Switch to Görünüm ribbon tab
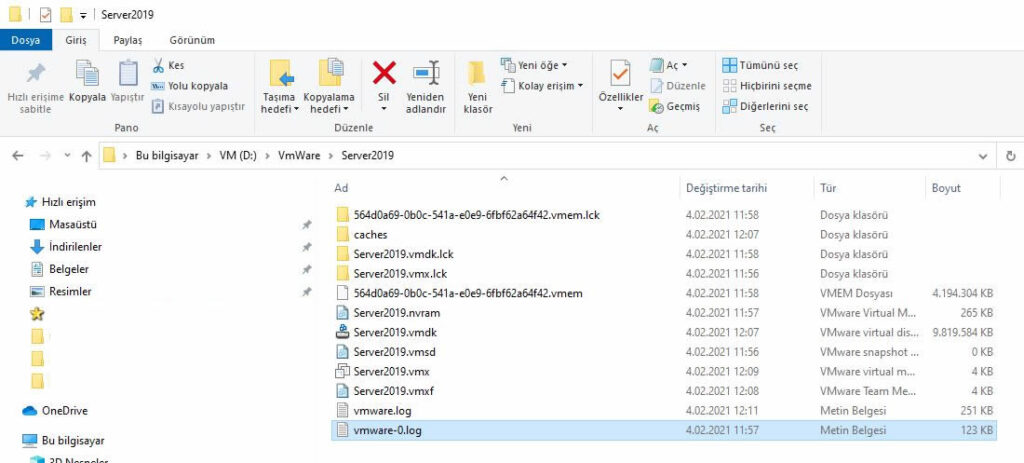 click(x=192, y=40)
